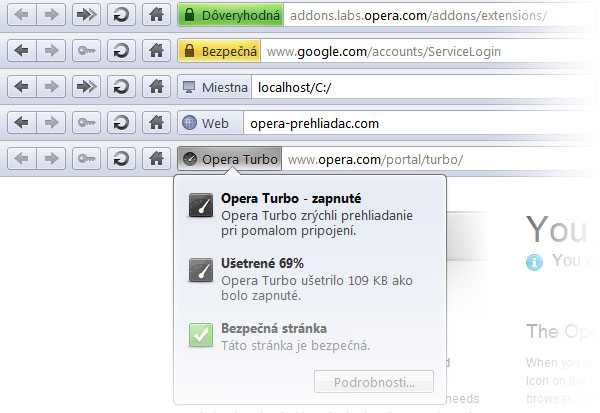Image resolution: width=600 pixels, height=413 pixels.
Task: Reload the opera.com/portal/turbo page
Action: pyautogui.click(x=121, y=158)
